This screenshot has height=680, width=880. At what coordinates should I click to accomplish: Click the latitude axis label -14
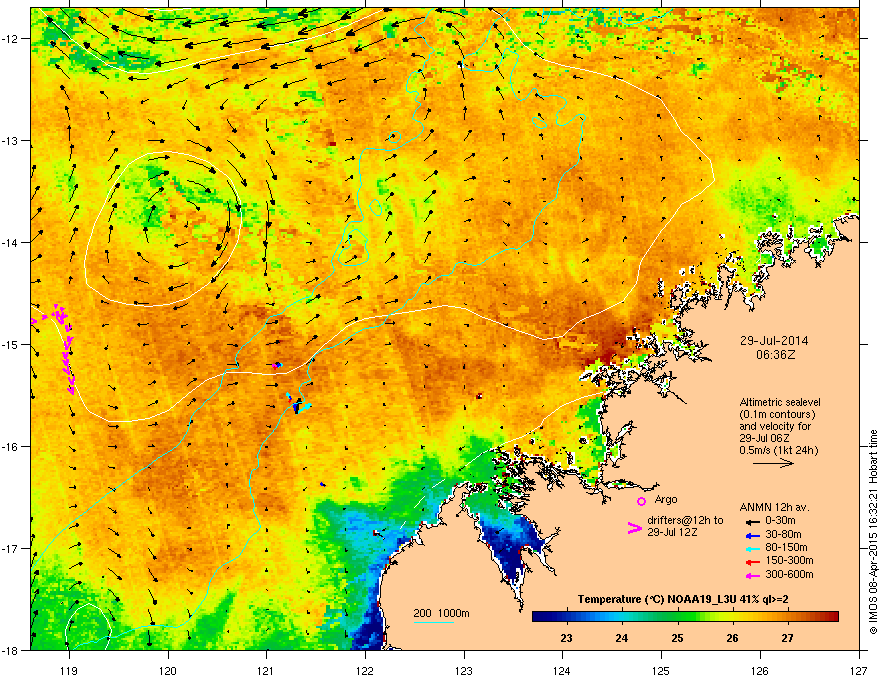pos(11,242)
